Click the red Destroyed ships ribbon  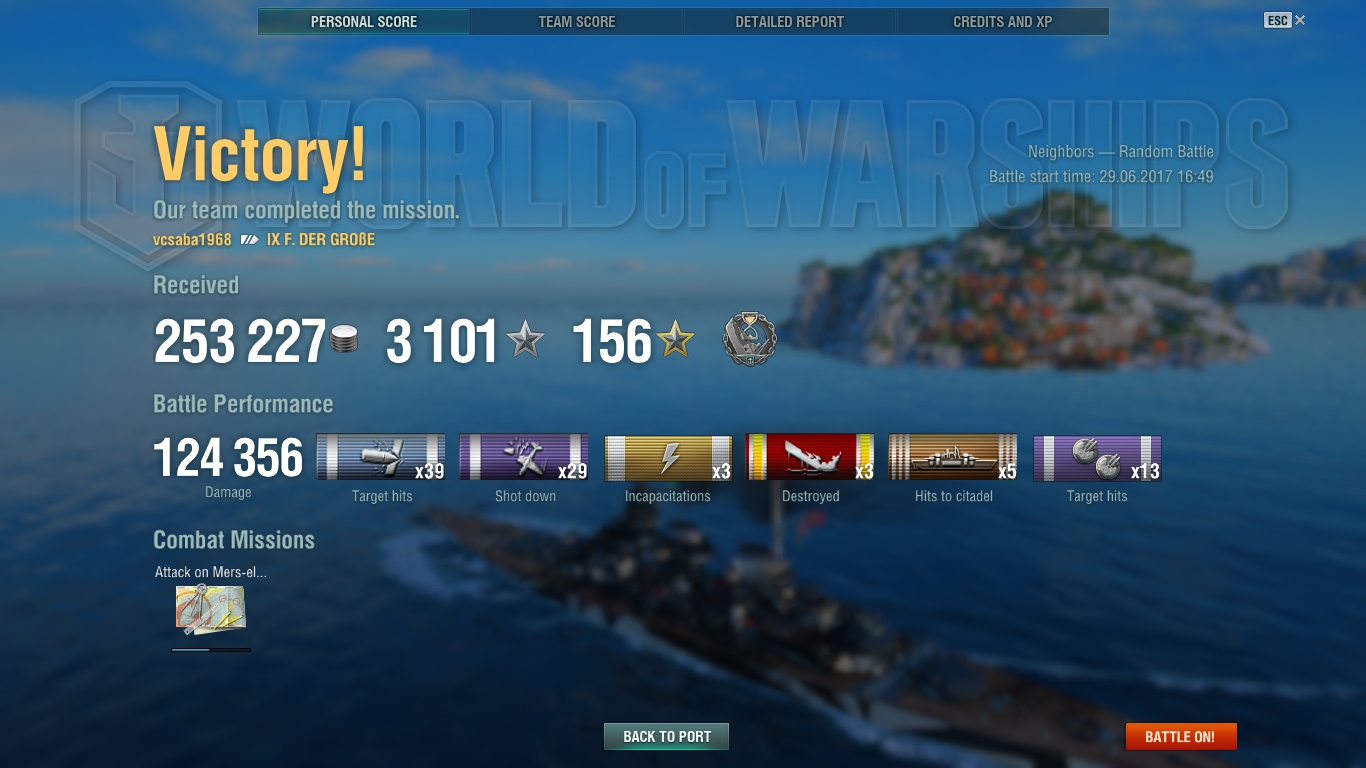810,457
